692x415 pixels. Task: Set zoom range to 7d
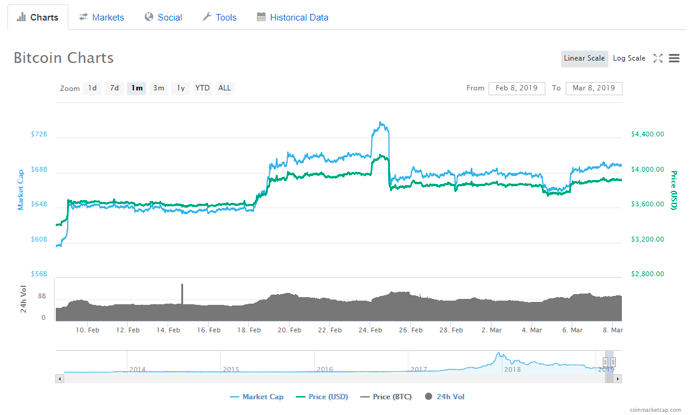pyautogui.click(x=114, y=88)
